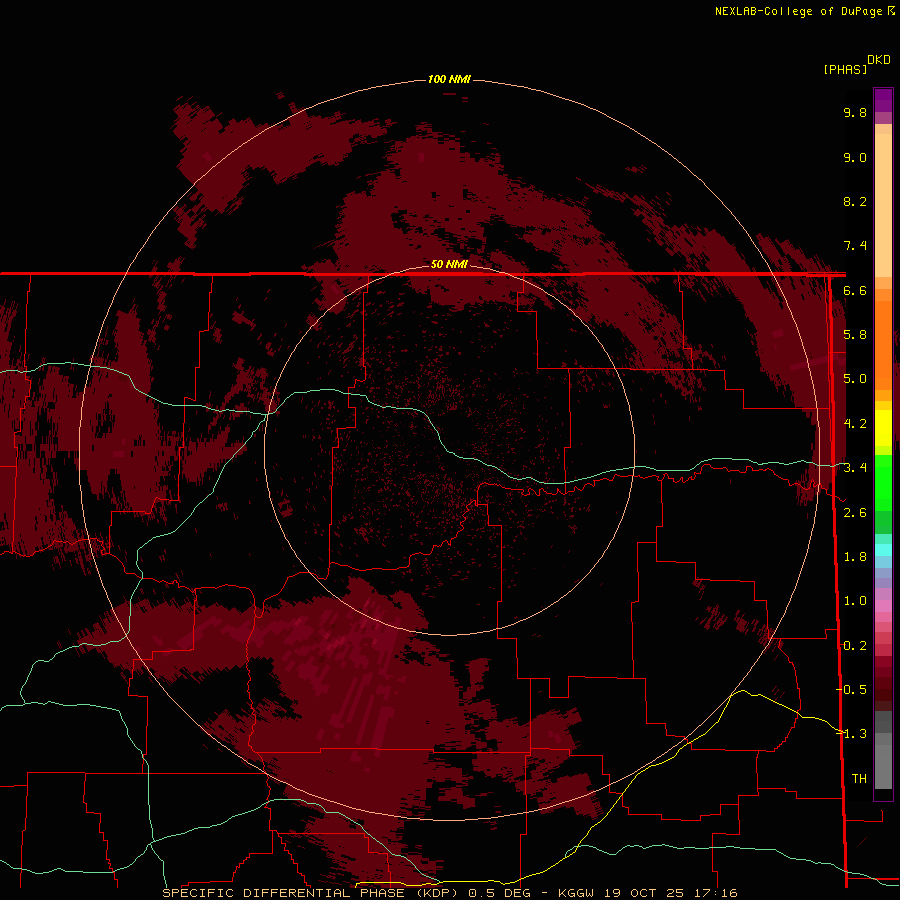Image resolution: width=900 pixels, height=900 pixels.
Task: Click the -1.3 scale value
Action: [852, 734]
